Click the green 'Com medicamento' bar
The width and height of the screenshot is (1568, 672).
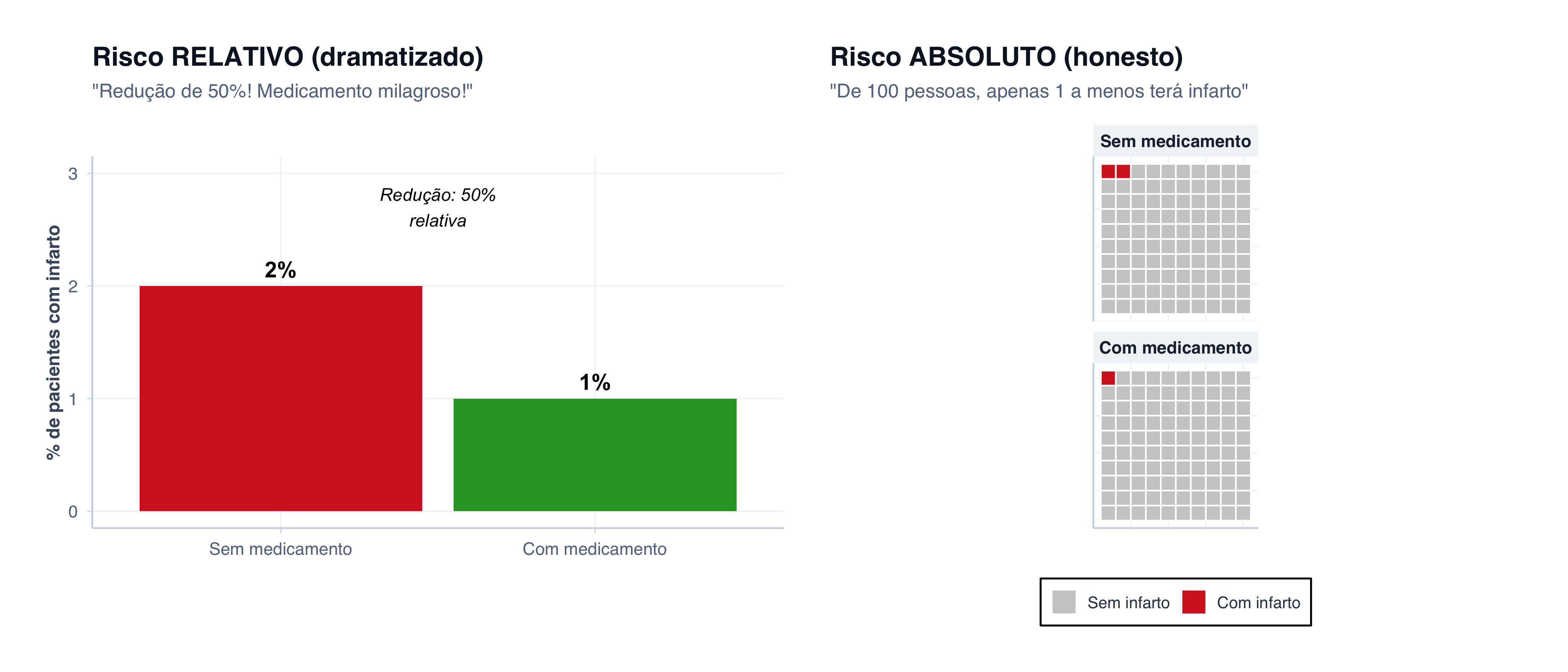coord(595,455)
